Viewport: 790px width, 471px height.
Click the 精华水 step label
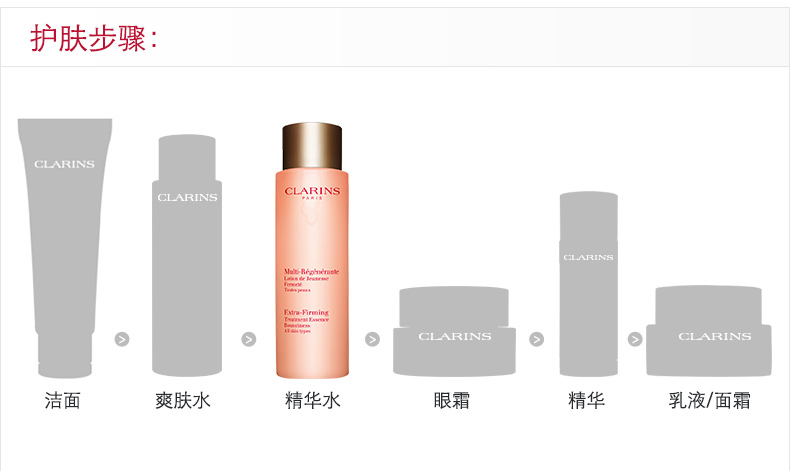pos(313,401)
